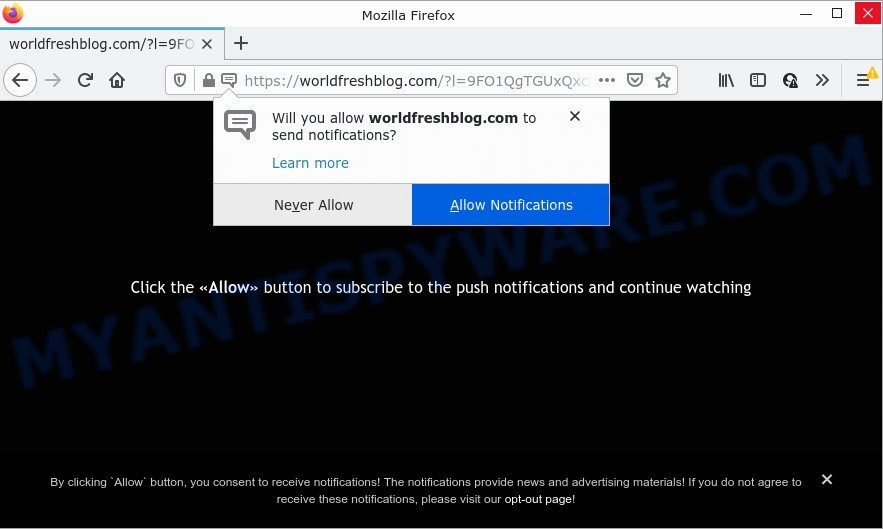Toggle the sidebar view

[758, 81]
